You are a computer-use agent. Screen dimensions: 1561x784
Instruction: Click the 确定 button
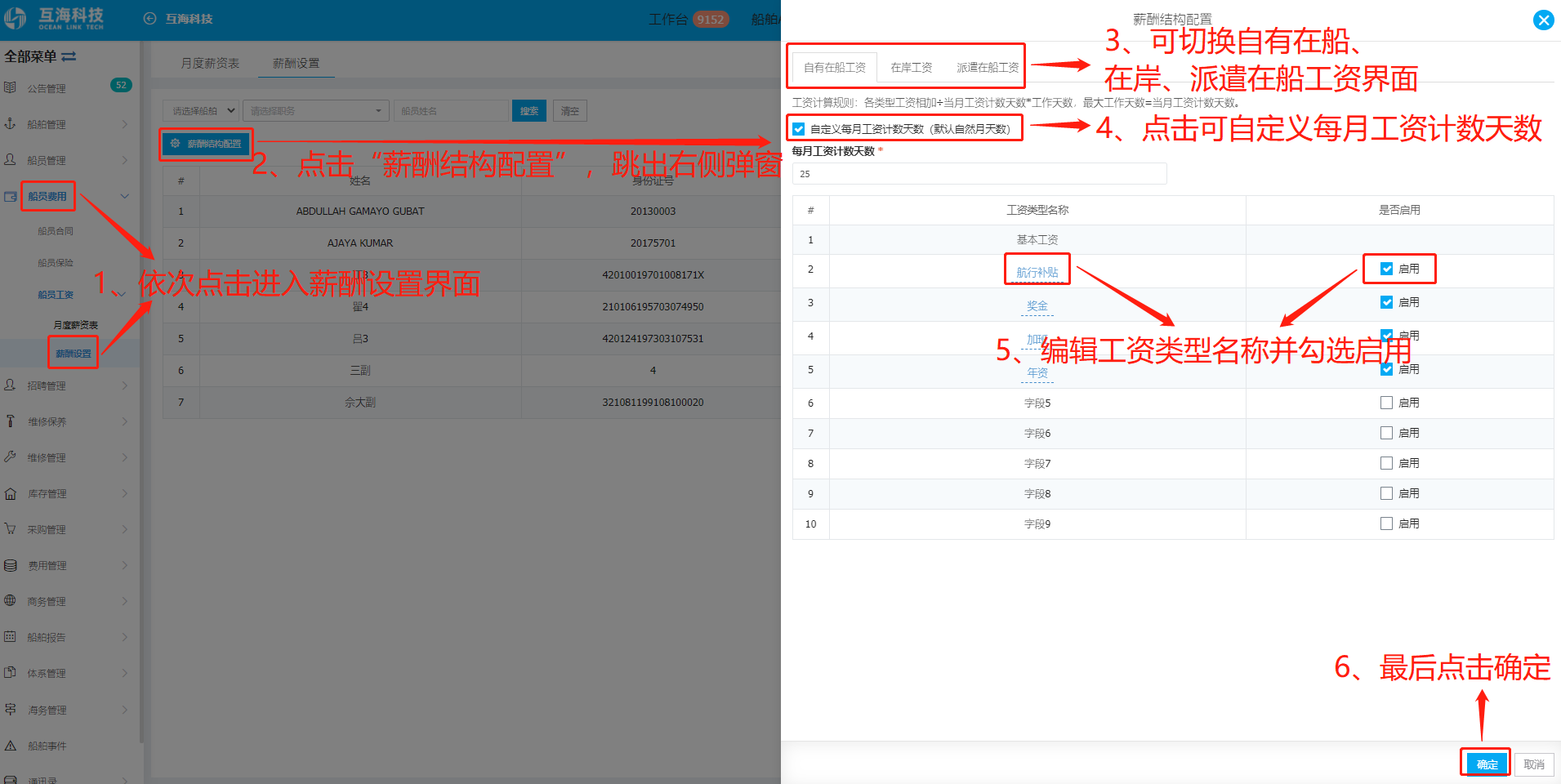click(1487, 764)
